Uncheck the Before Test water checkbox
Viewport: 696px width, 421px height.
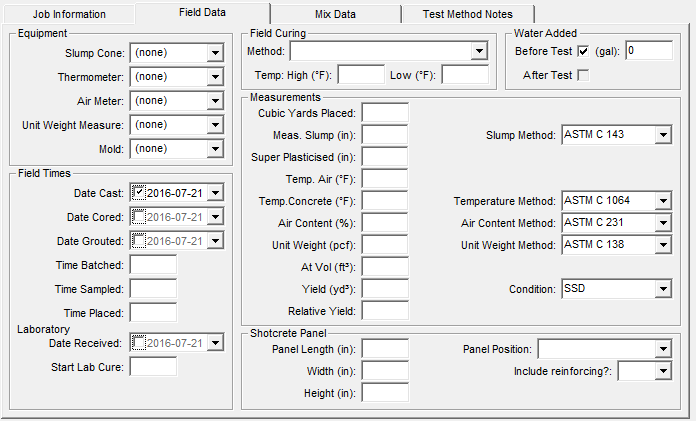click(582, 51)
